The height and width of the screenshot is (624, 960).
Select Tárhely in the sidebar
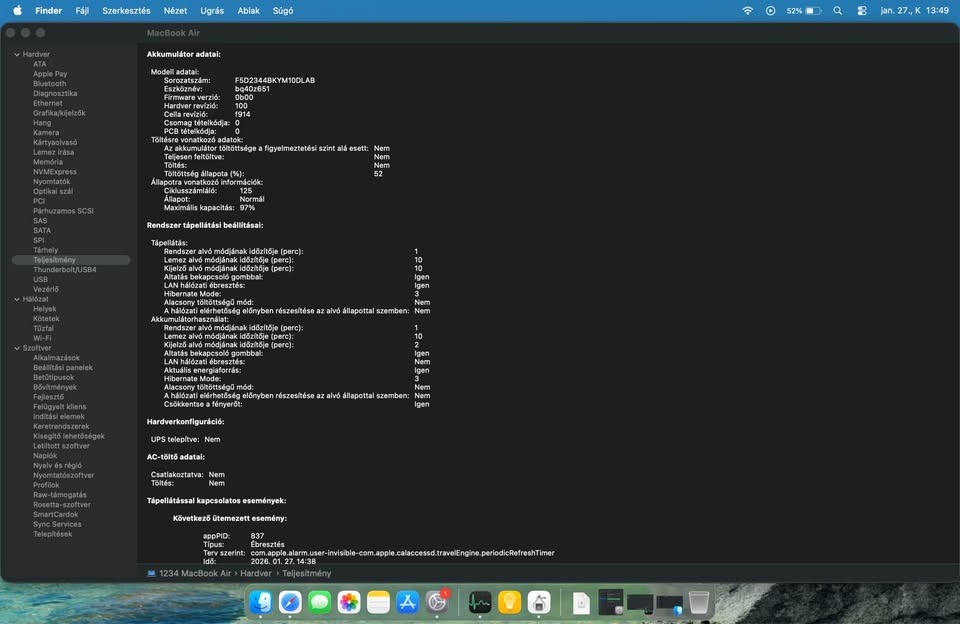45,250
